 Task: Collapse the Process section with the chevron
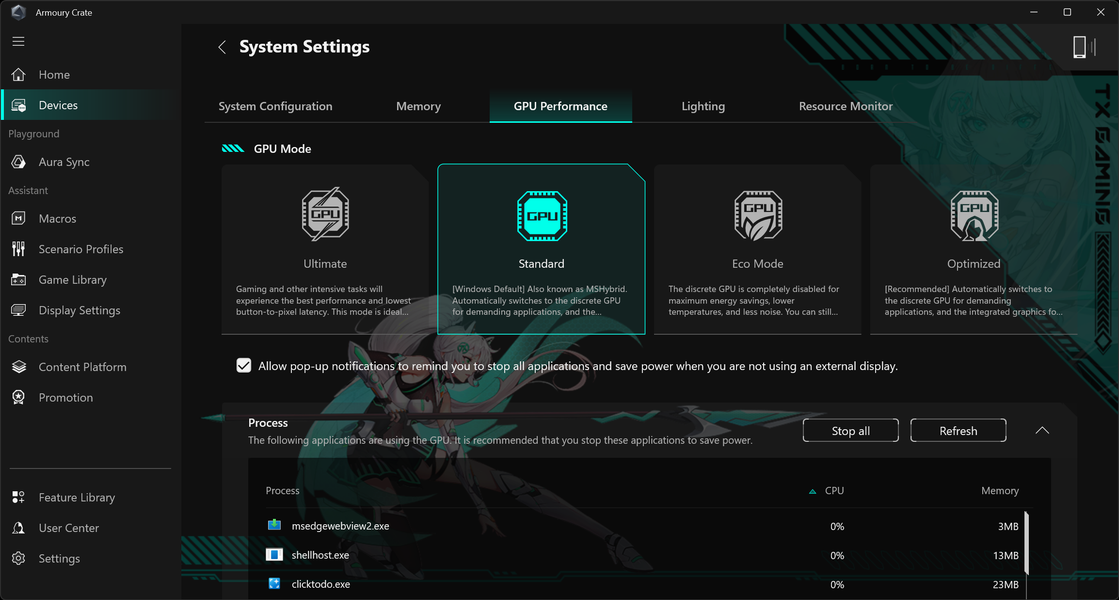tap(1042, 430)
